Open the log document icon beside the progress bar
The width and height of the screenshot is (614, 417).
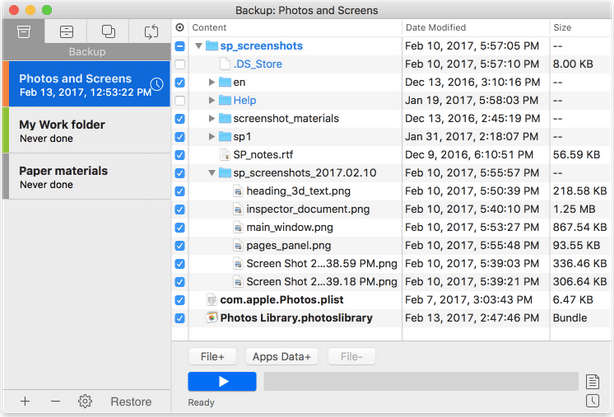click(594, 381)
